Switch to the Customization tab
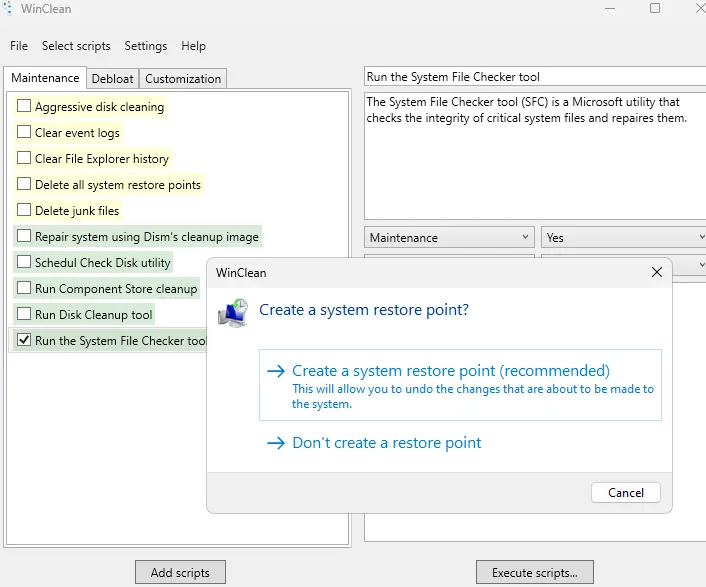Viewport: 706px width, 587px height. [183, 79]
